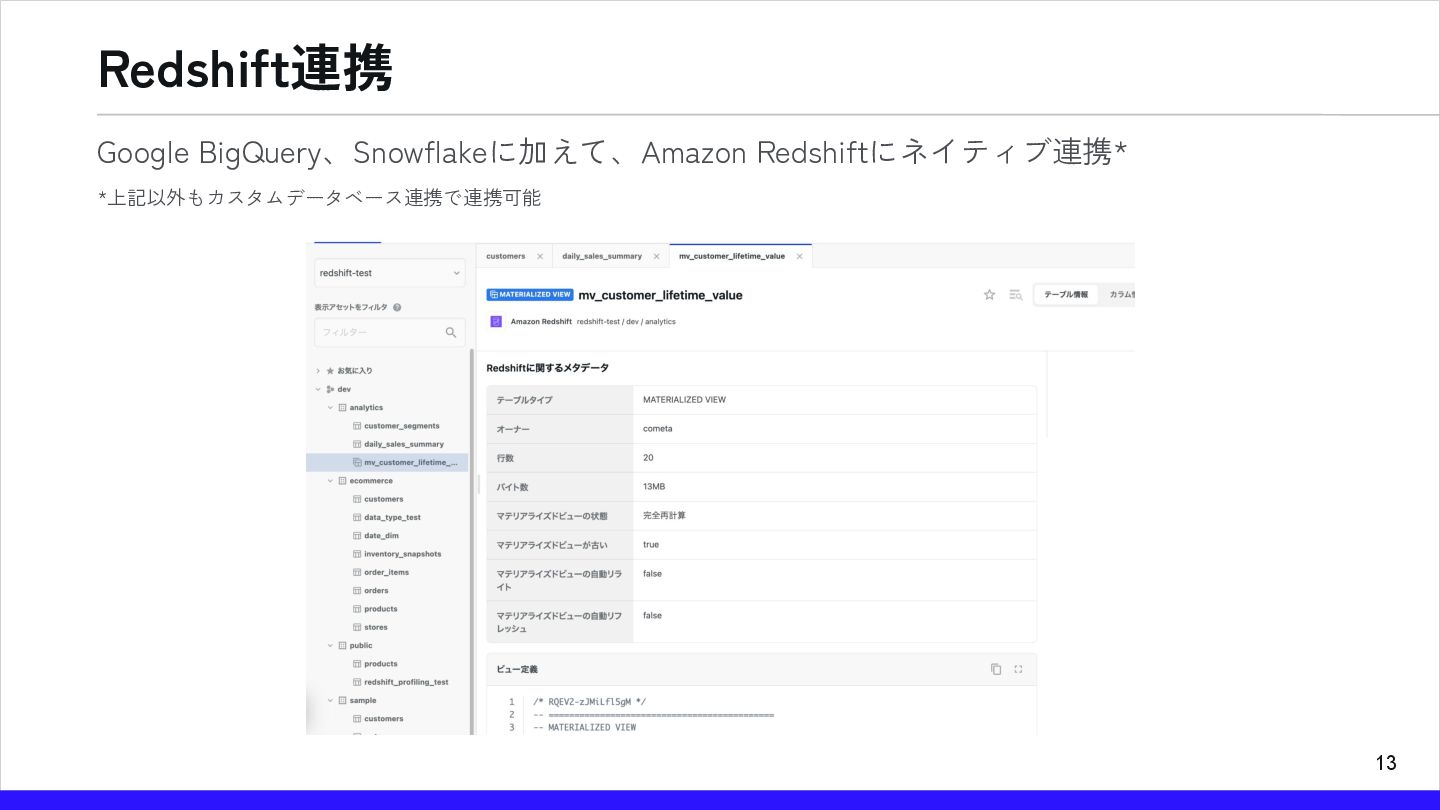Click code line -- MATERIALIZED VIEW

(x=585, y=727)
